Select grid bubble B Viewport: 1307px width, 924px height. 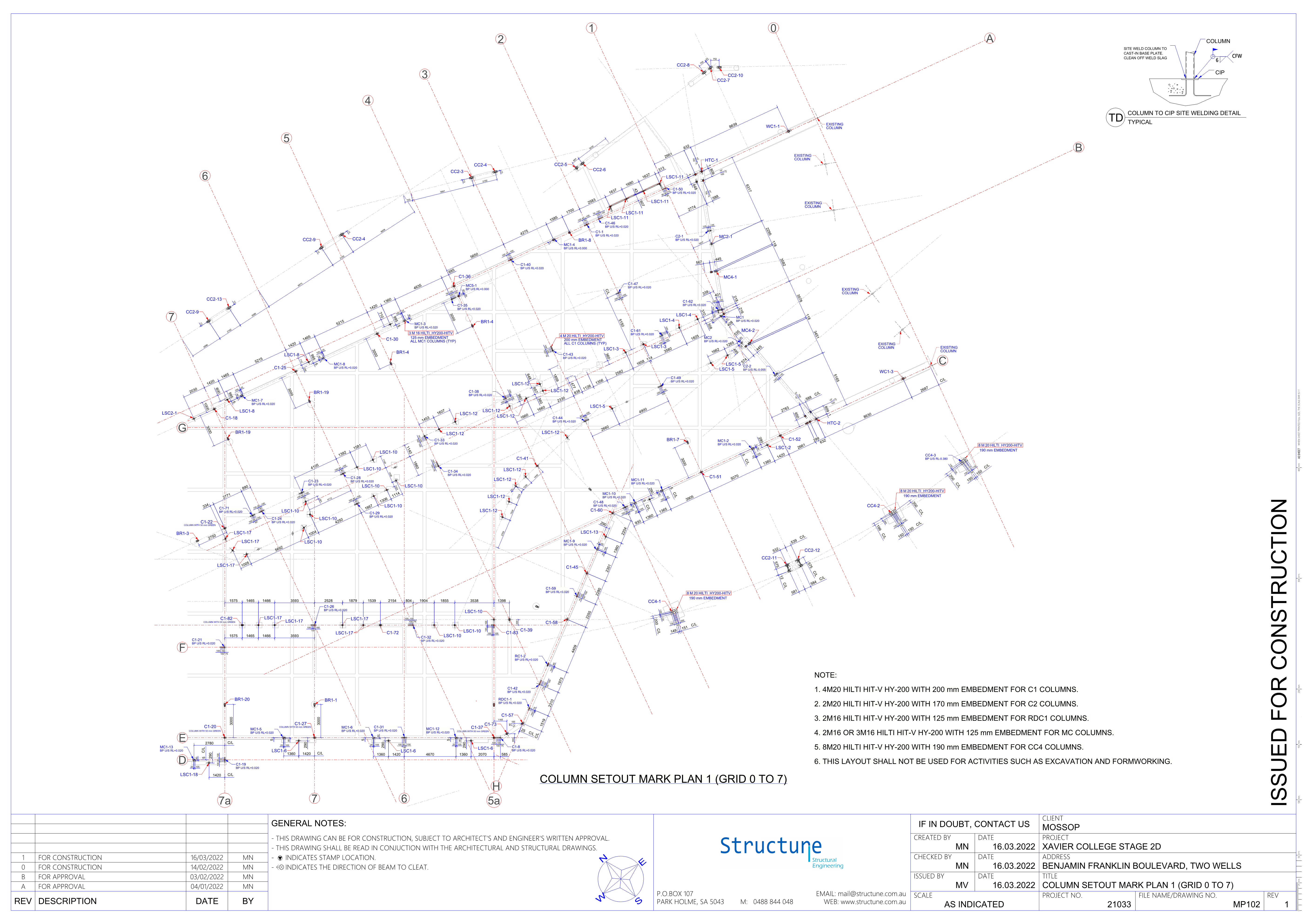tap(1078, 148)
